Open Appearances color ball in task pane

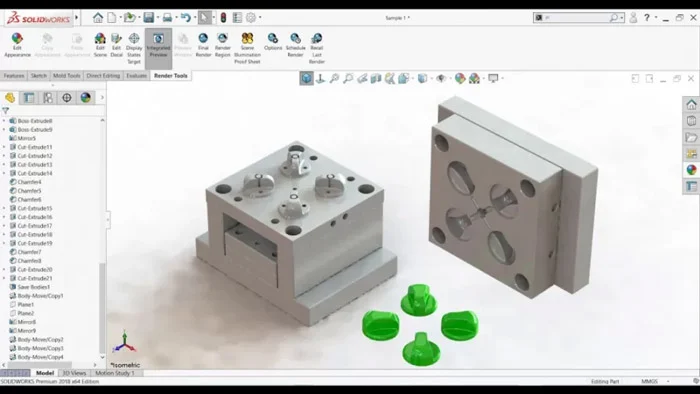point(692,170)
